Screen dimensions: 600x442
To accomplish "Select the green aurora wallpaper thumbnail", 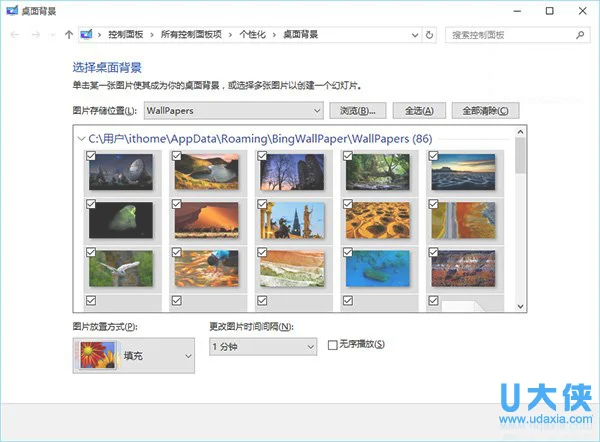I will 121,220.
